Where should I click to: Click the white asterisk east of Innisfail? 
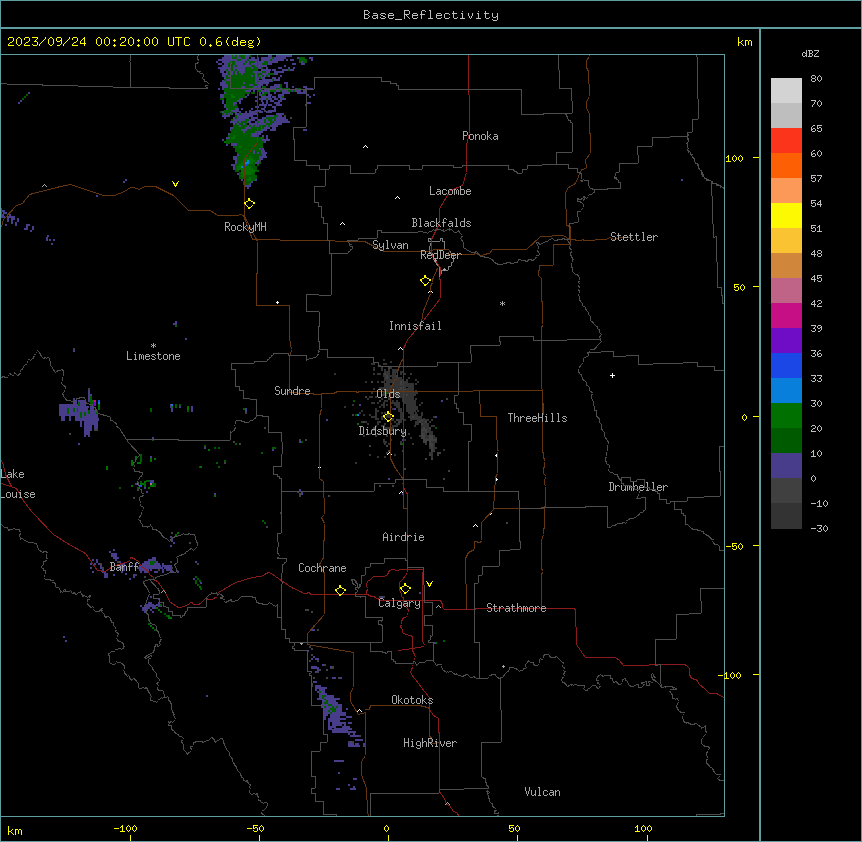(x=502, y=304)
